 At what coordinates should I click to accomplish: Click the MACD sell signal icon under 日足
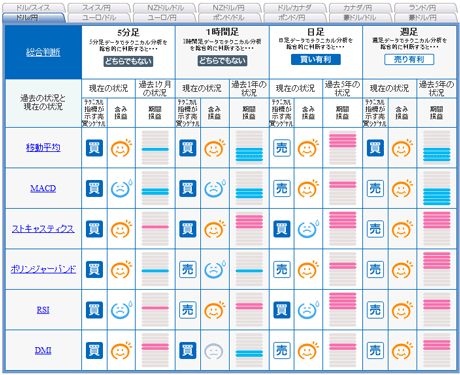pos(282,189)
